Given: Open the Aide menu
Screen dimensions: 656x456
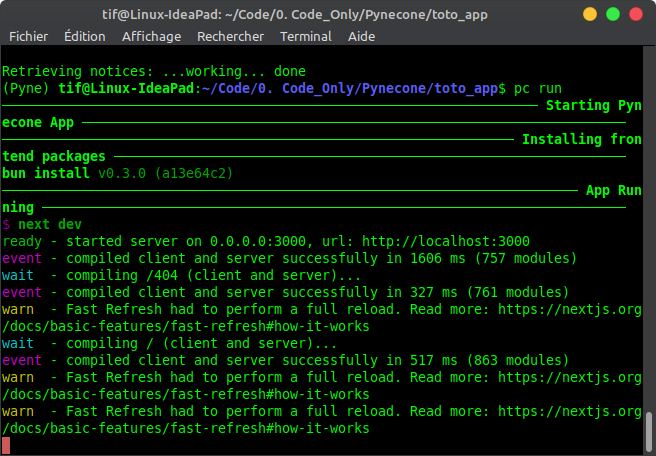Looking at the screenshot, I should tap(361, 36).
